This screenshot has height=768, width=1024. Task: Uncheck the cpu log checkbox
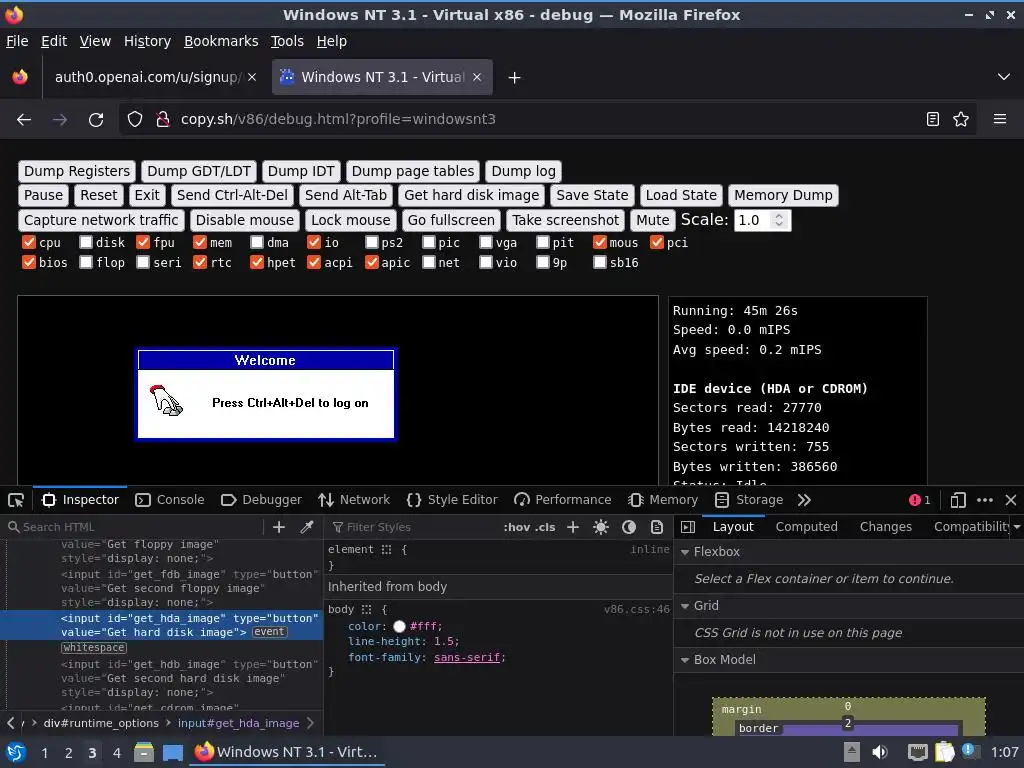pos(29,242)
